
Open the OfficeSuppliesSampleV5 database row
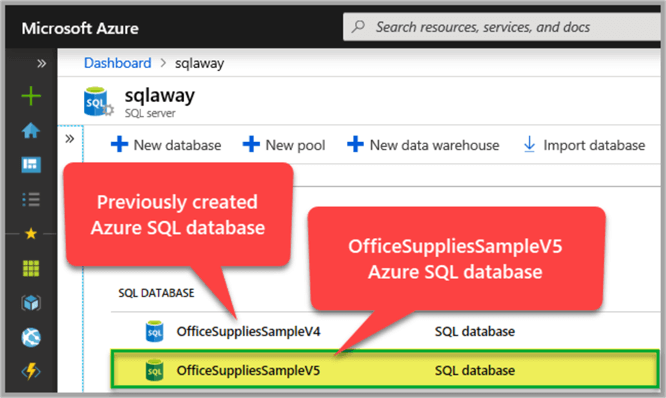[x=385, y=369]
